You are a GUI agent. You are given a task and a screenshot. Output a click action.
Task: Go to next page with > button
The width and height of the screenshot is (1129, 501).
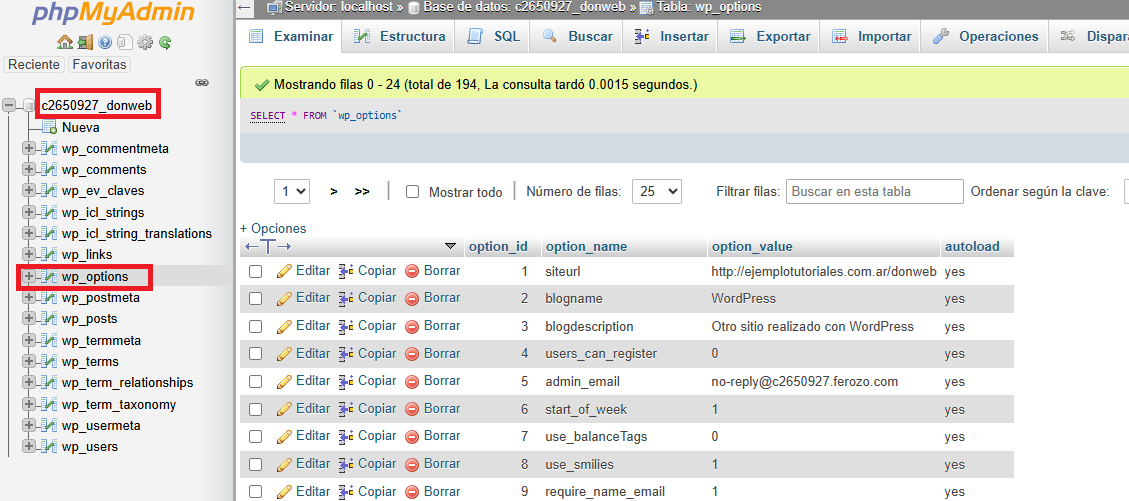pyautogui.click(x=334, y=191)
